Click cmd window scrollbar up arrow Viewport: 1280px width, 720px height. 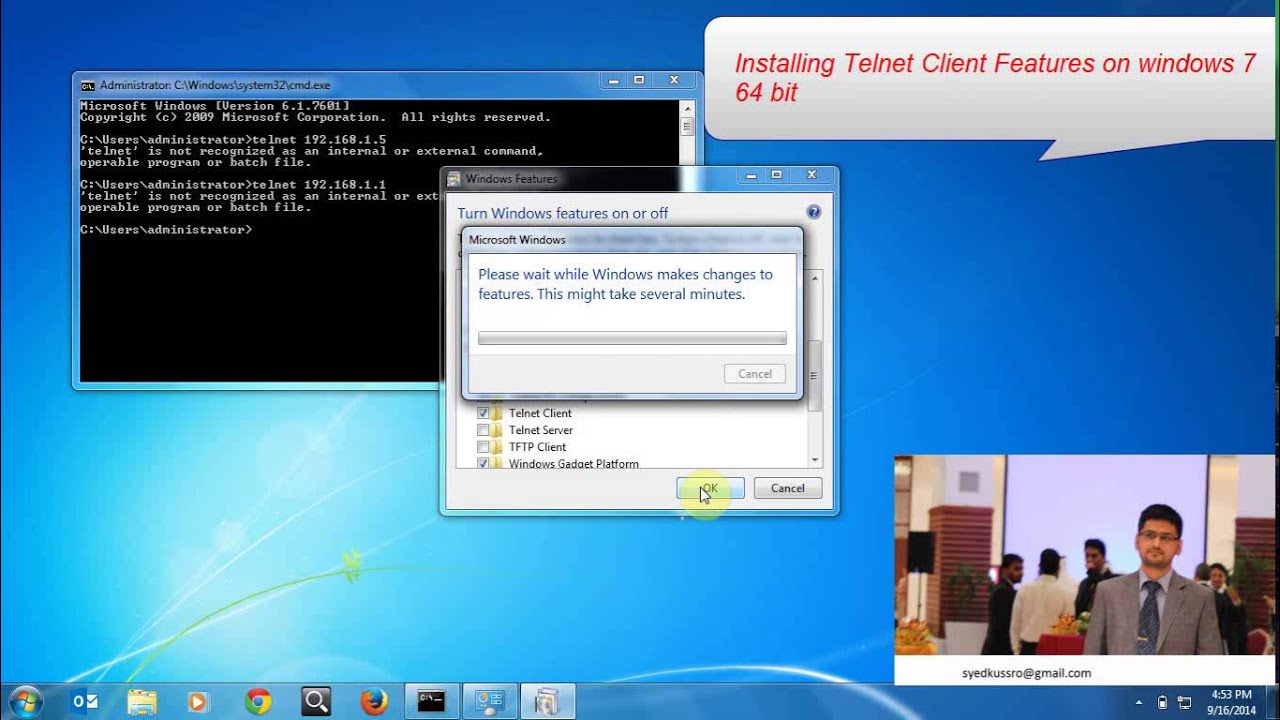click(687, 108)
